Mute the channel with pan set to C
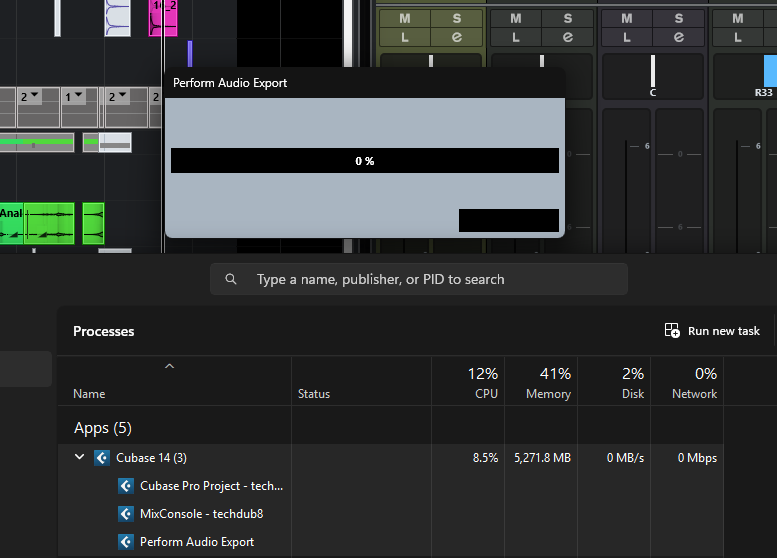This screenshot has height=558, width=777. pos(627,19)
